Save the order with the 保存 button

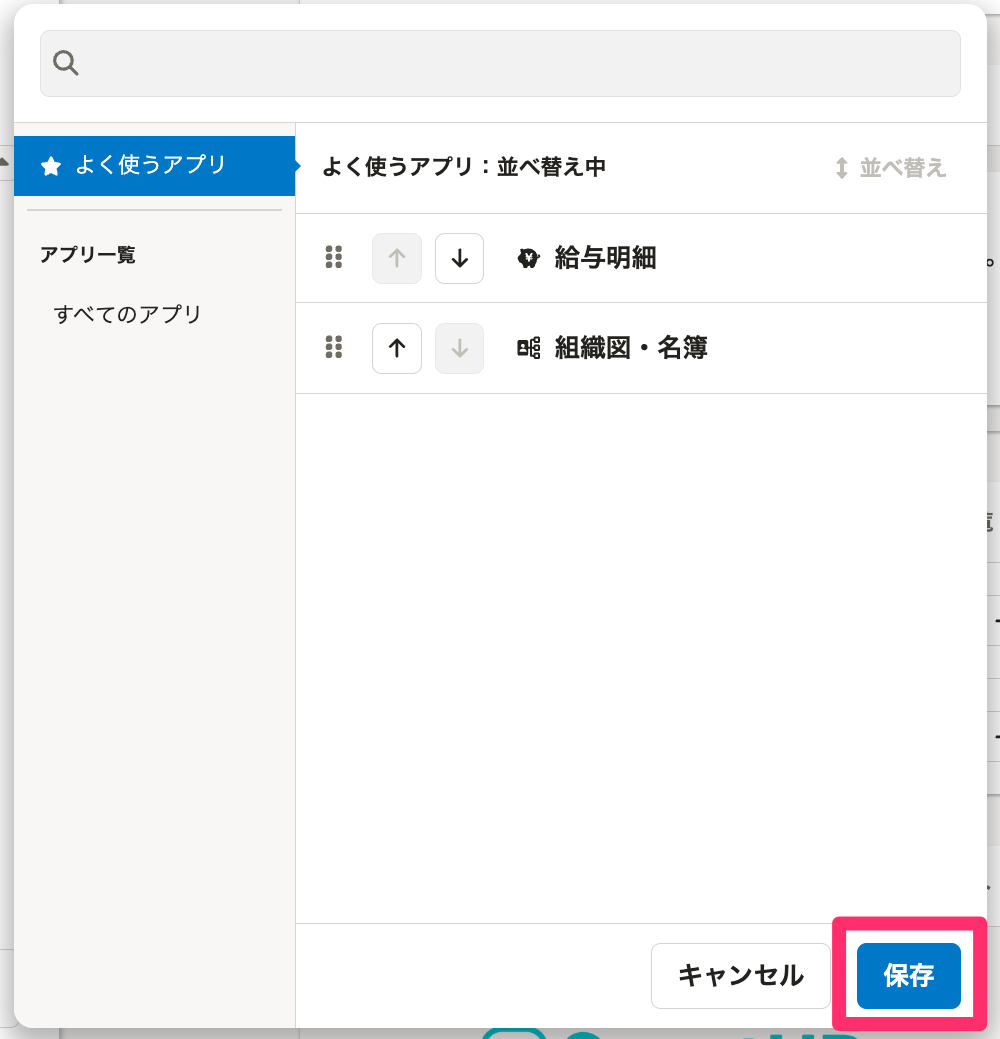pos(908,976)
